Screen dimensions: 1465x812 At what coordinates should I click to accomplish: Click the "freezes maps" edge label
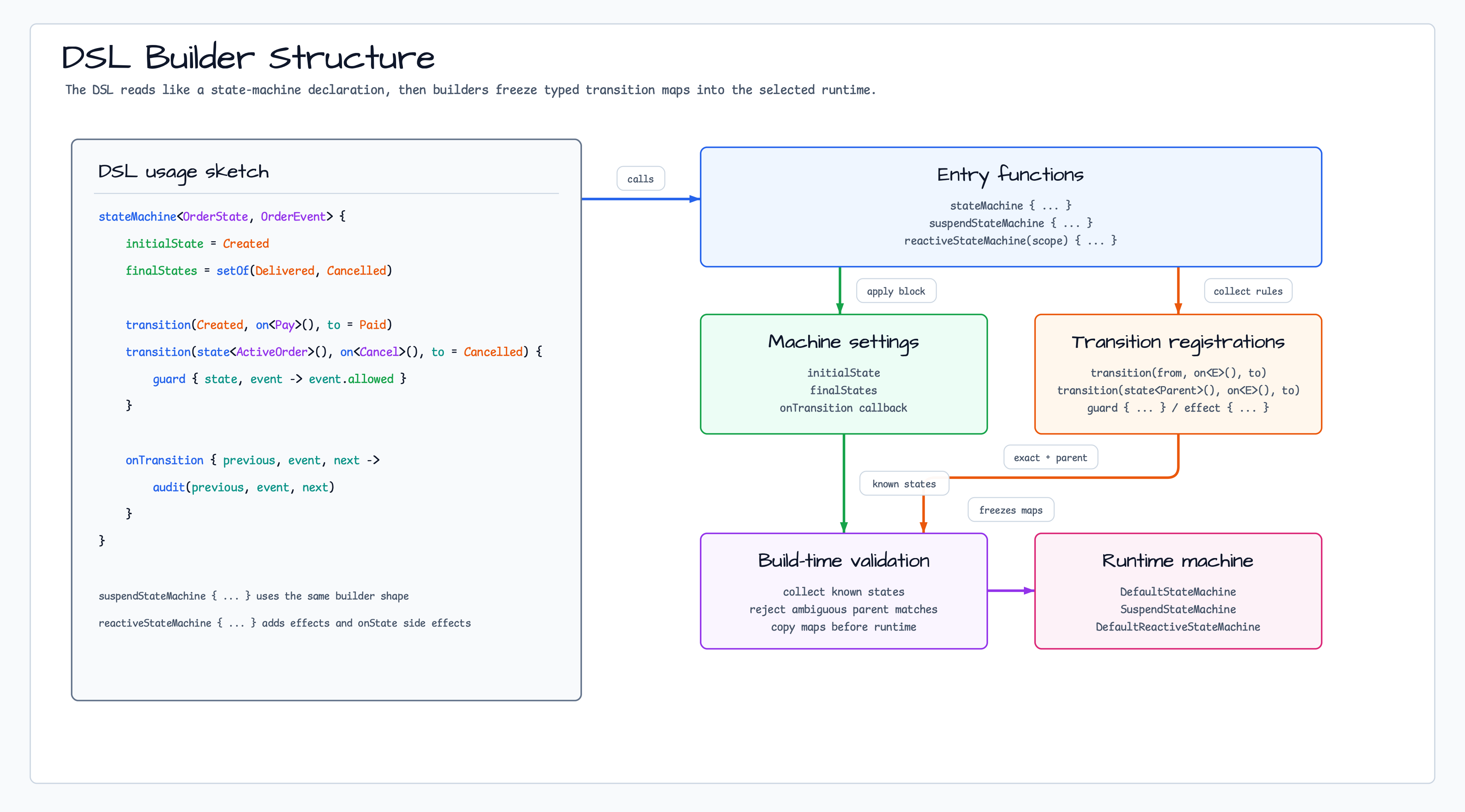tap(1011, 510)
